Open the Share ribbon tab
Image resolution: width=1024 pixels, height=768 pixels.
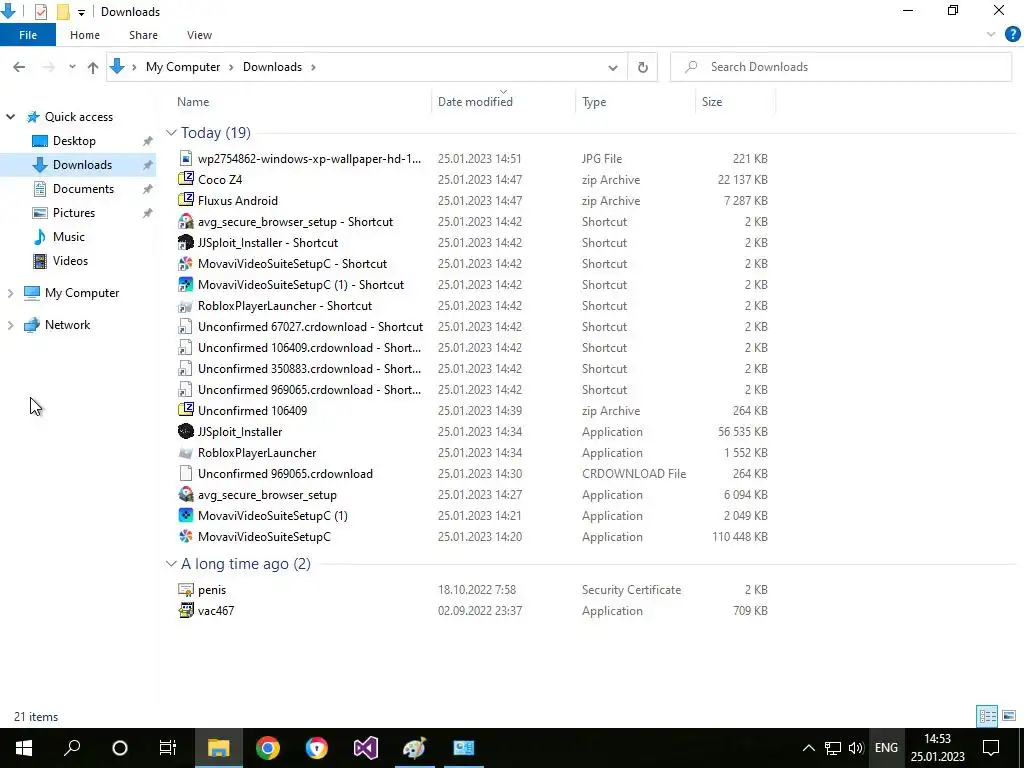click(143, 35)
